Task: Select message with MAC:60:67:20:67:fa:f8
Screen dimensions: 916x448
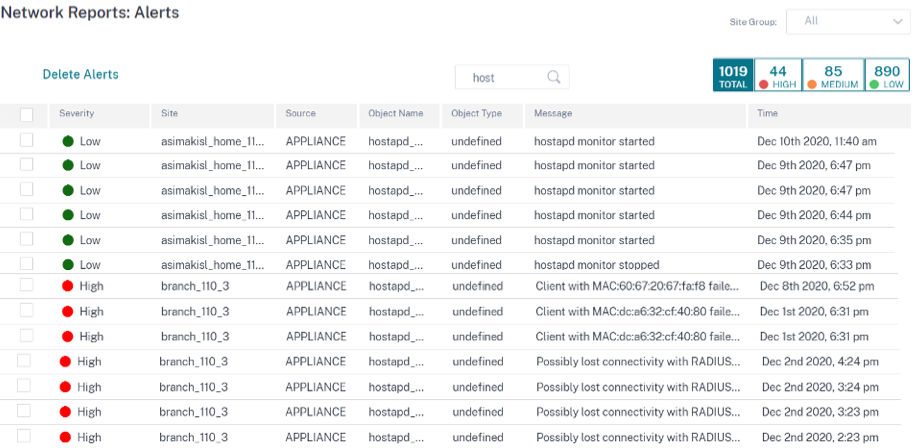Action: click(638, 286)
